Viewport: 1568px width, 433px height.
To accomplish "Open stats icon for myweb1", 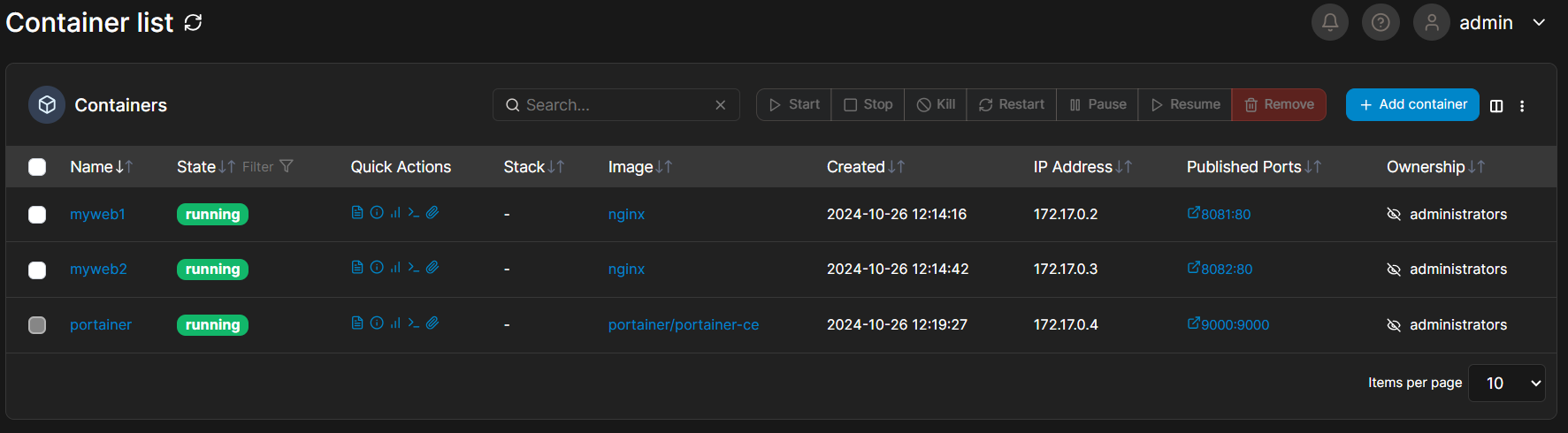I will coord(395,212).
